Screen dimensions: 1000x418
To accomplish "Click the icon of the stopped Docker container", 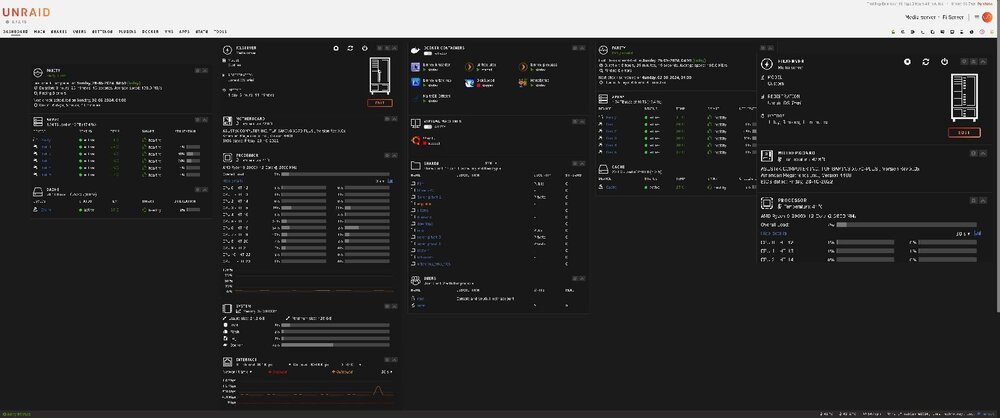I will click(469, 82).
